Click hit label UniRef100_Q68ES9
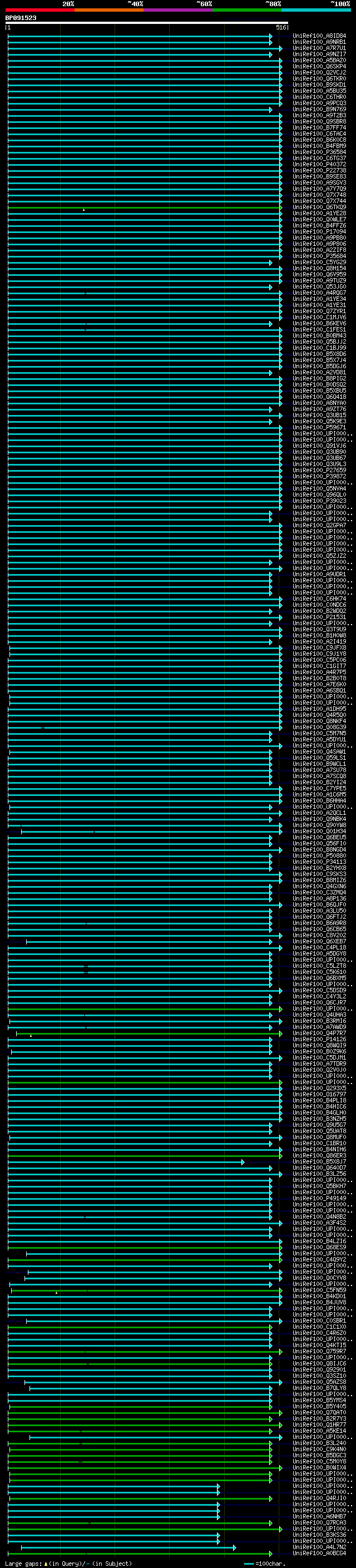 (x=319, y=1247)
